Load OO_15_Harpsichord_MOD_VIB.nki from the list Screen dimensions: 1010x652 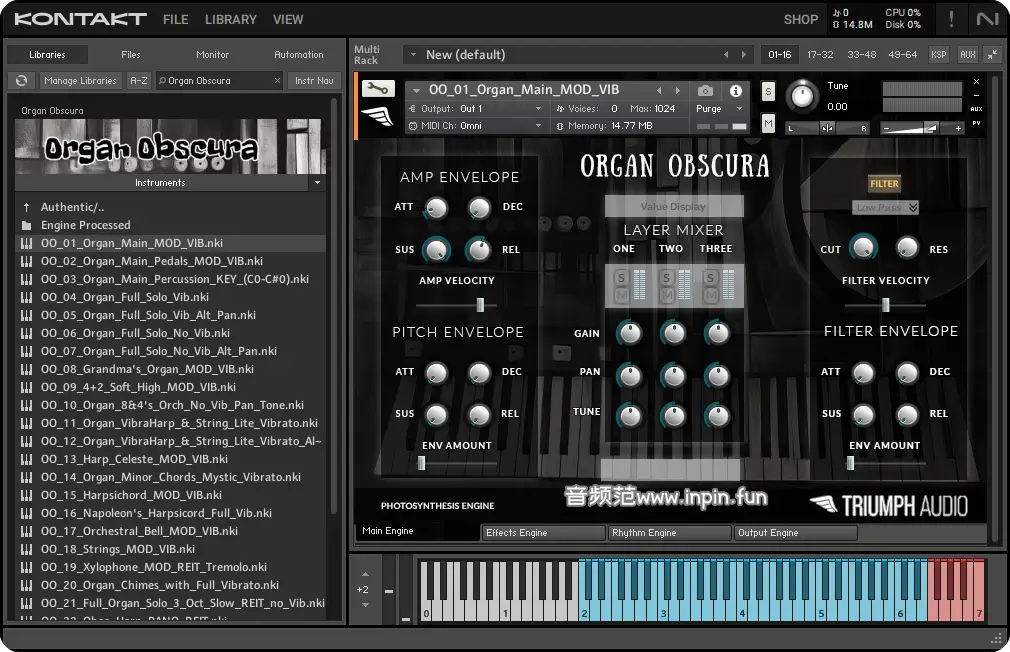pos(131,495)
